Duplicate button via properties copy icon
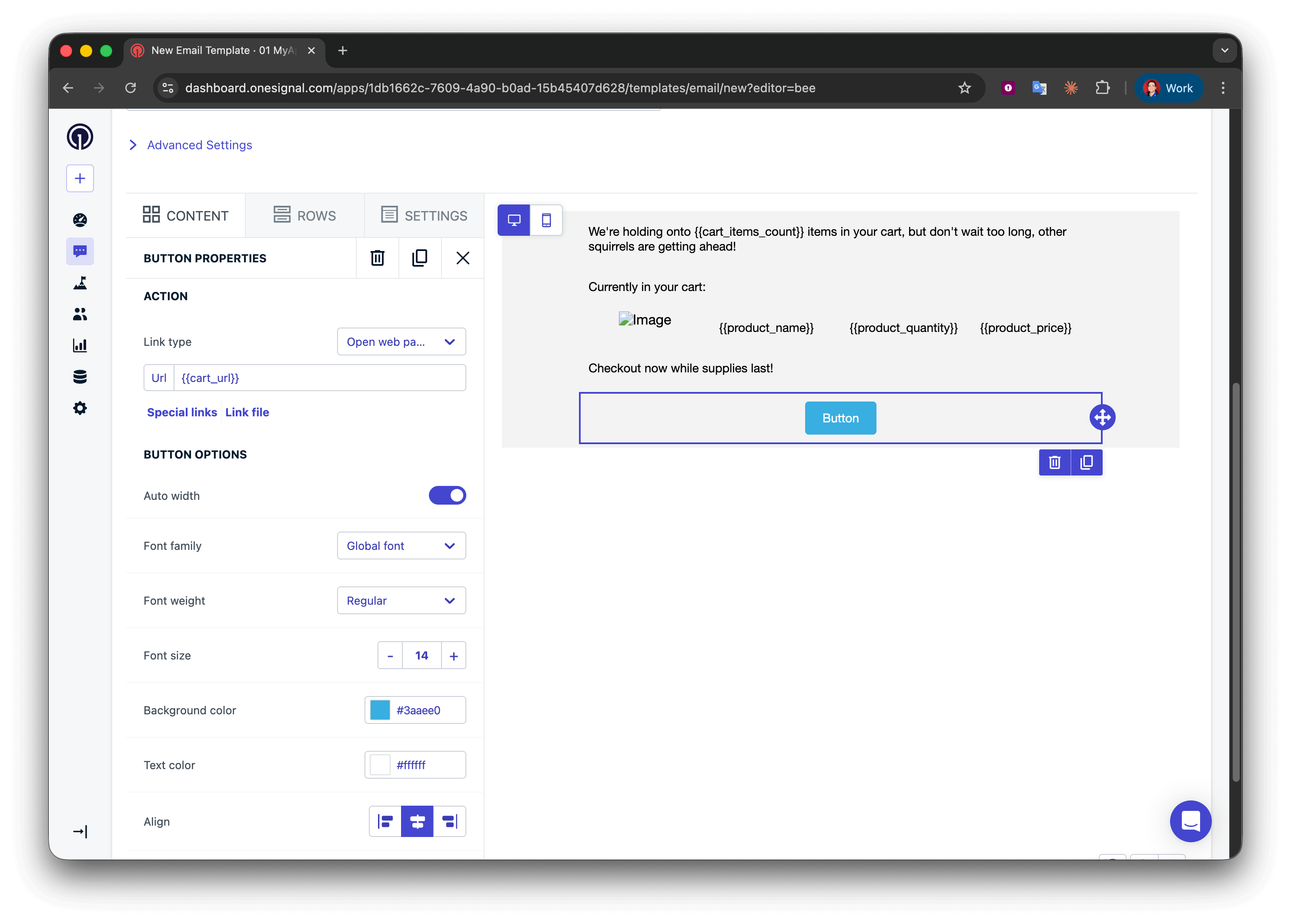The width and height of the screenshot is (1291, 924). (420, 258)
